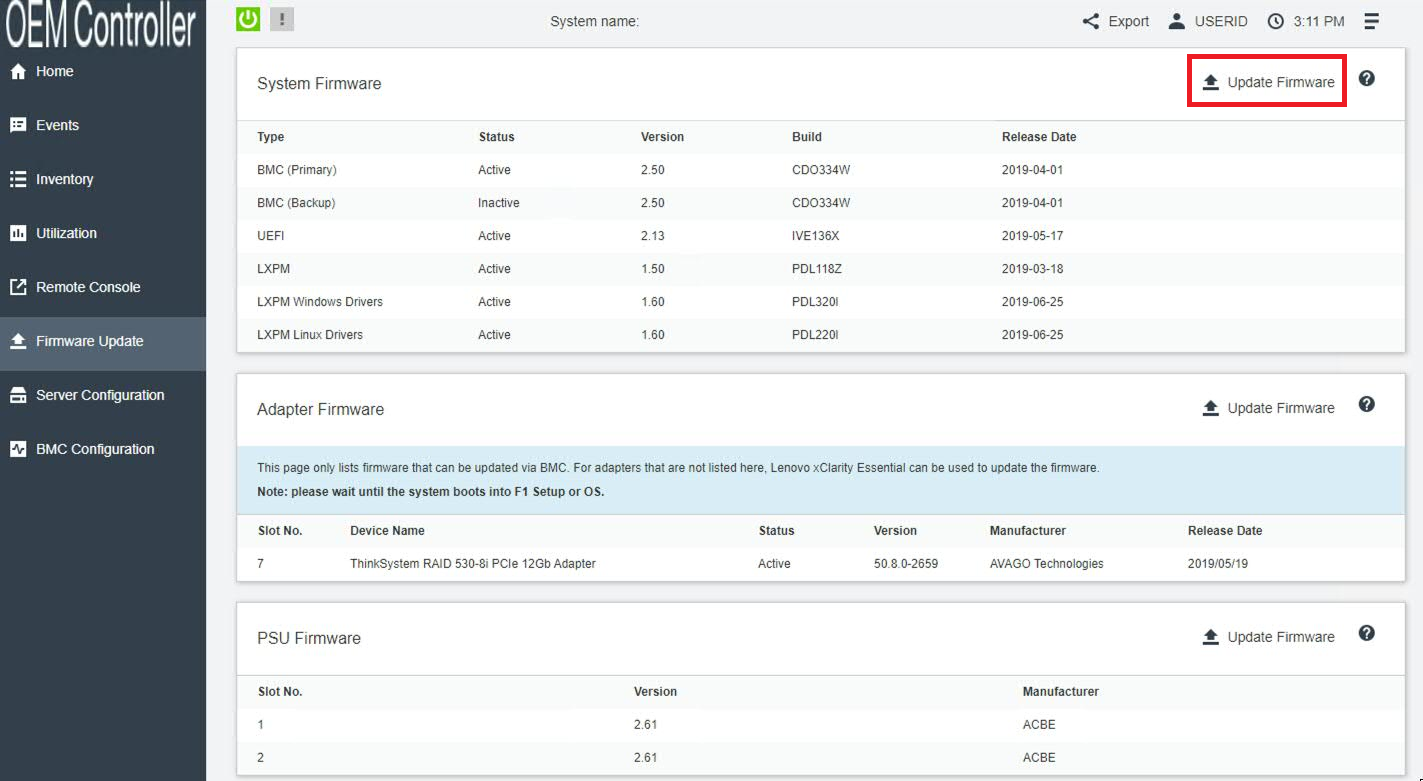Select the UEFI firmware row
The image size is (1423, 781).
tap(820, 236)
